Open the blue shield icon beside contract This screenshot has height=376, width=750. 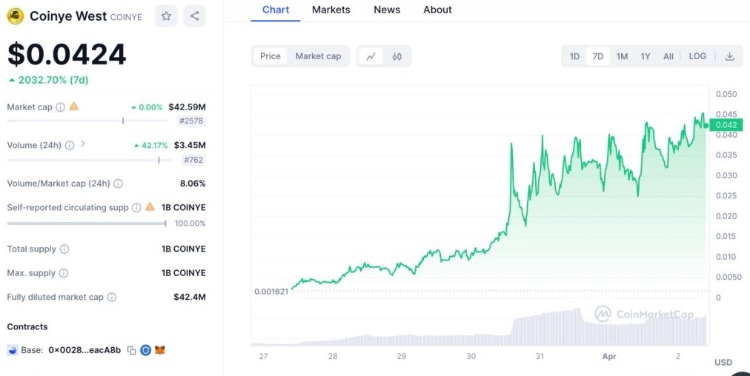145,350
